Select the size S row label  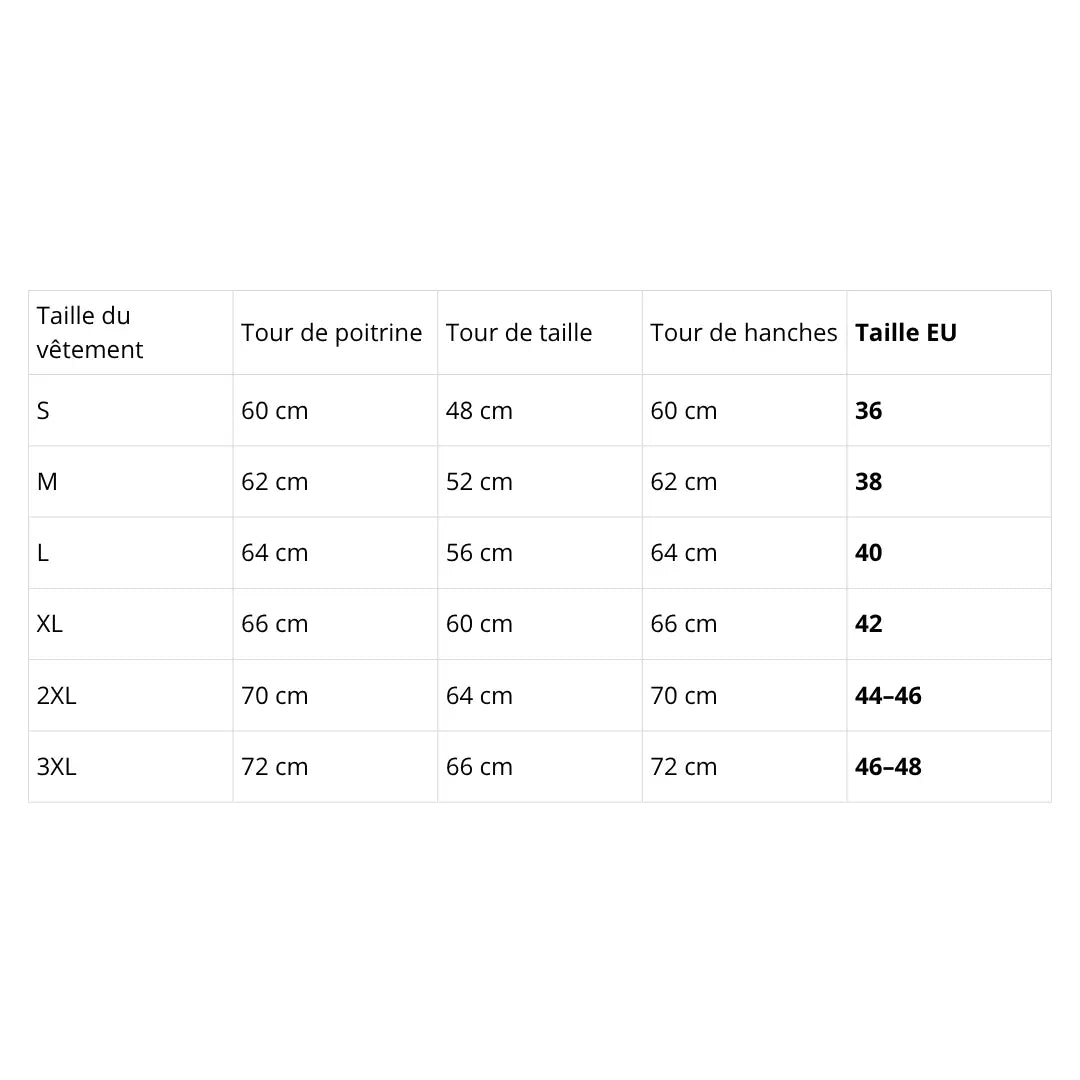click(x=43, y=411)
